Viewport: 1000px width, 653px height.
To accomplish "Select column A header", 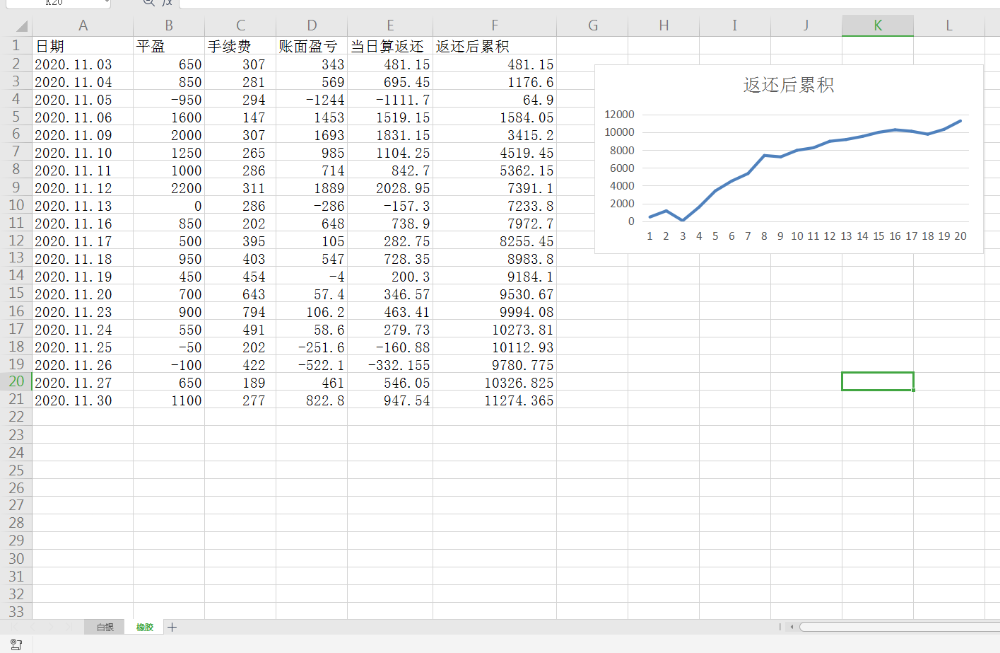I will point(83,26).
